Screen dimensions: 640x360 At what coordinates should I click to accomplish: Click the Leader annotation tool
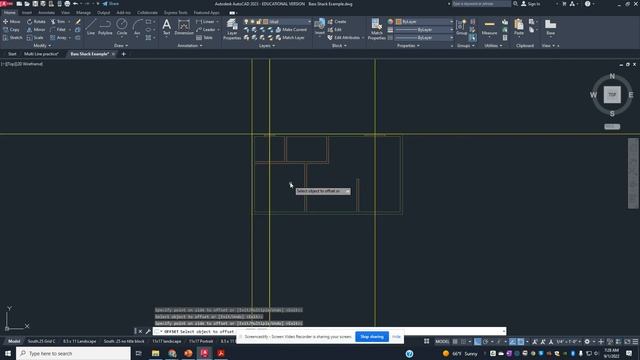click(206, 30)
